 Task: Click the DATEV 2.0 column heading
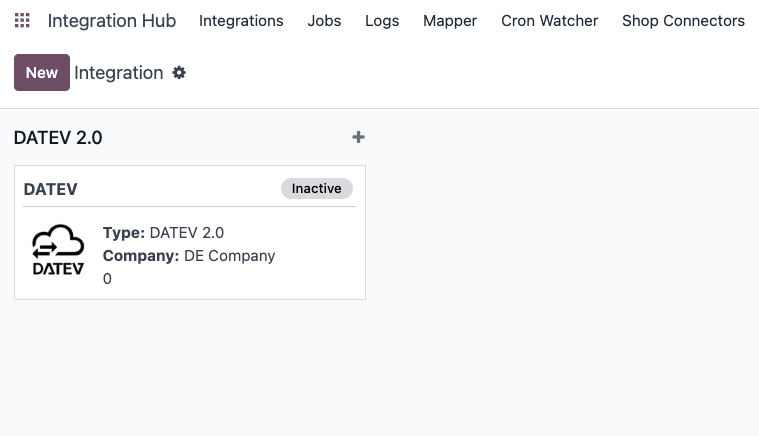click(58, 138)
